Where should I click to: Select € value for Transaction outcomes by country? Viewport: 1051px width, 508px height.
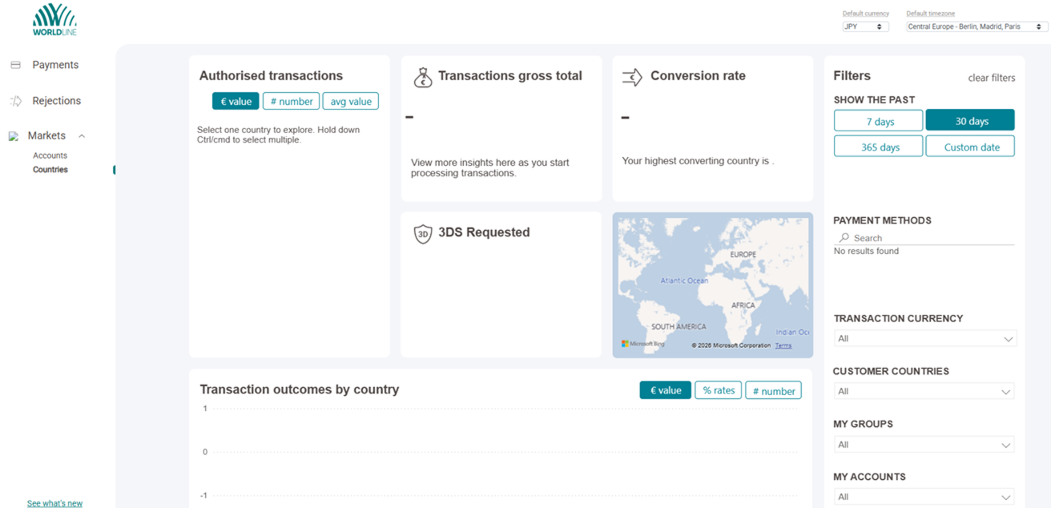point(665,391)
